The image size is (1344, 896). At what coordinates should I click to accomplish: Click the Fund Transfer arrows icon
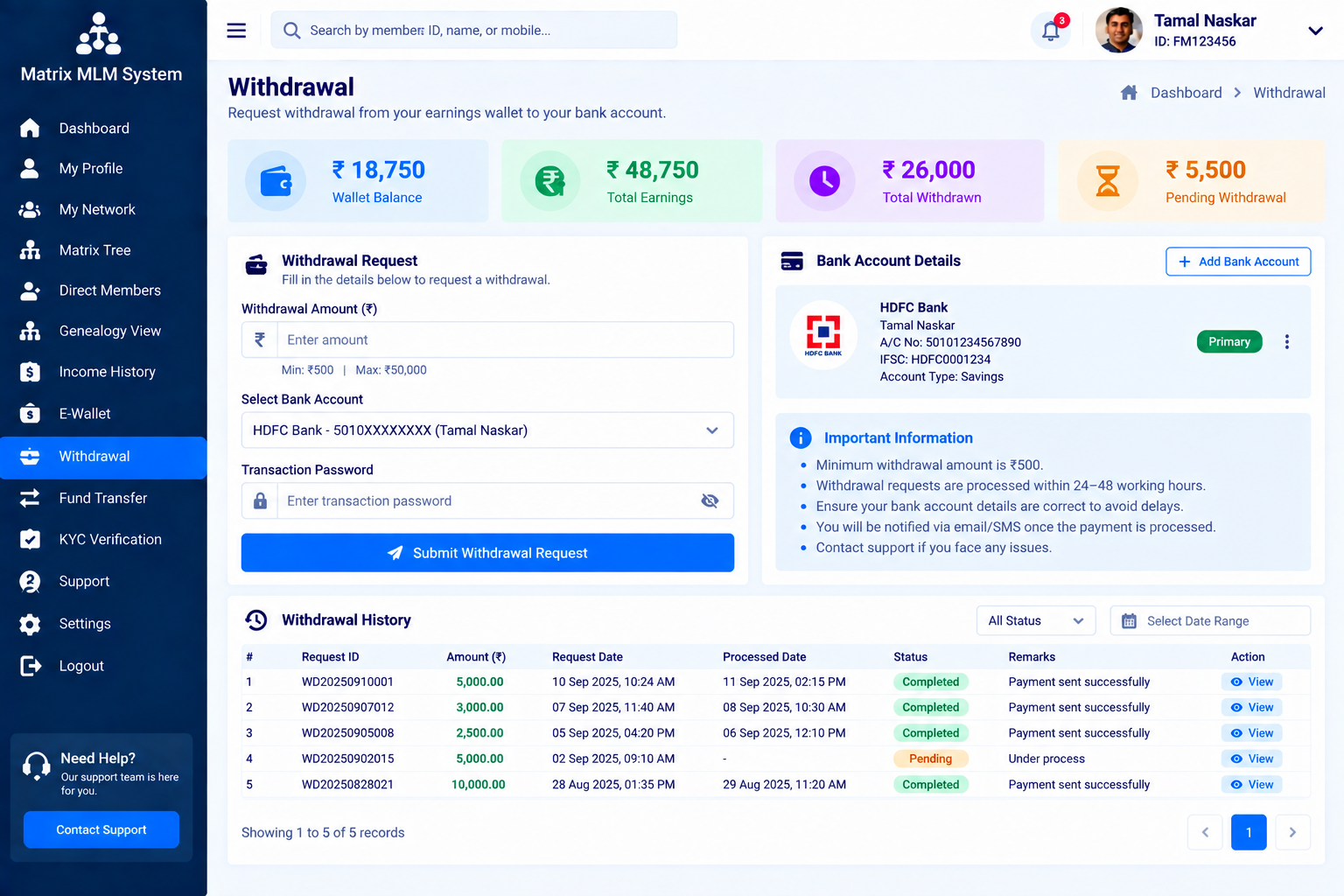30,498
